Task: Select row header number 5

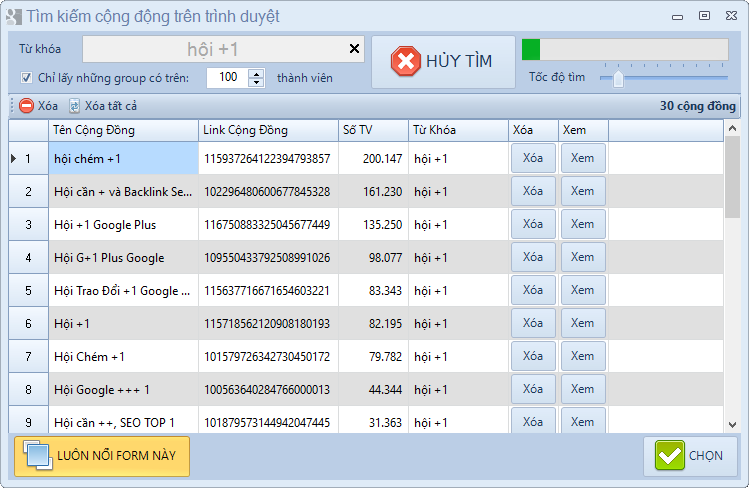Action: coord(28,290)
